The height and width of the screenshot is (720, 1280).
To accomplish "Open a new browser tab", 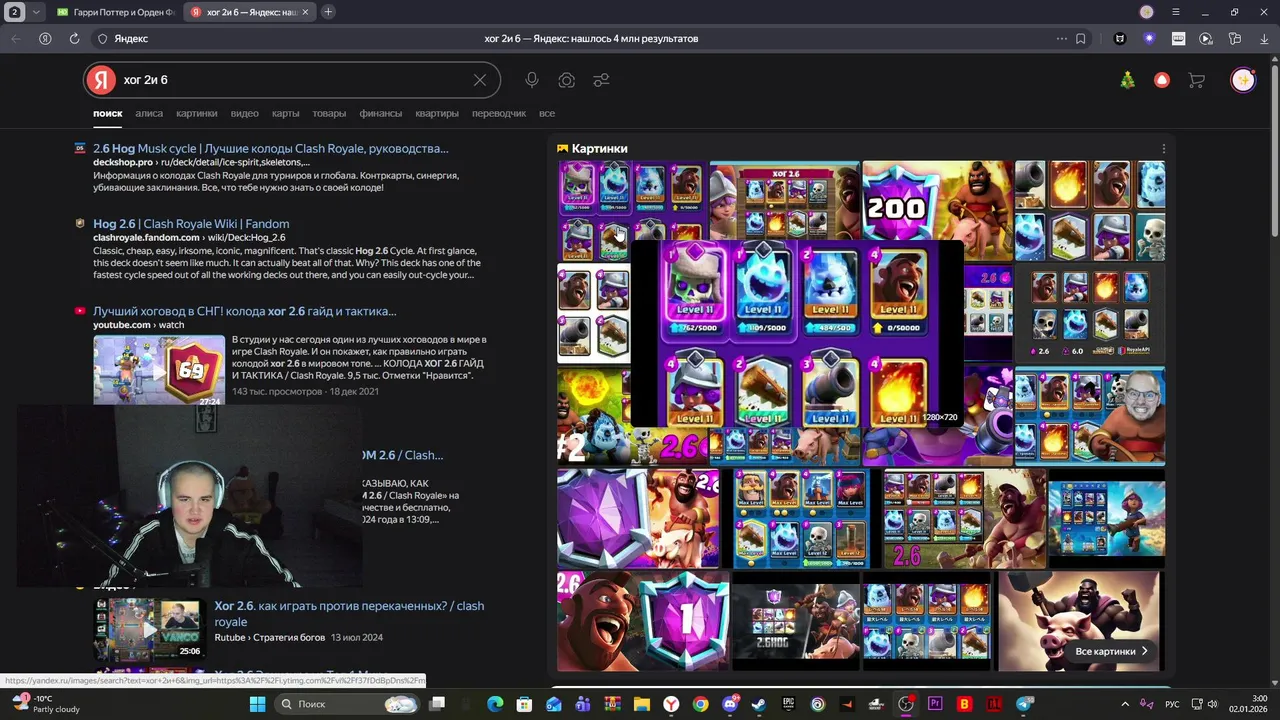I will tap(328, 12).
